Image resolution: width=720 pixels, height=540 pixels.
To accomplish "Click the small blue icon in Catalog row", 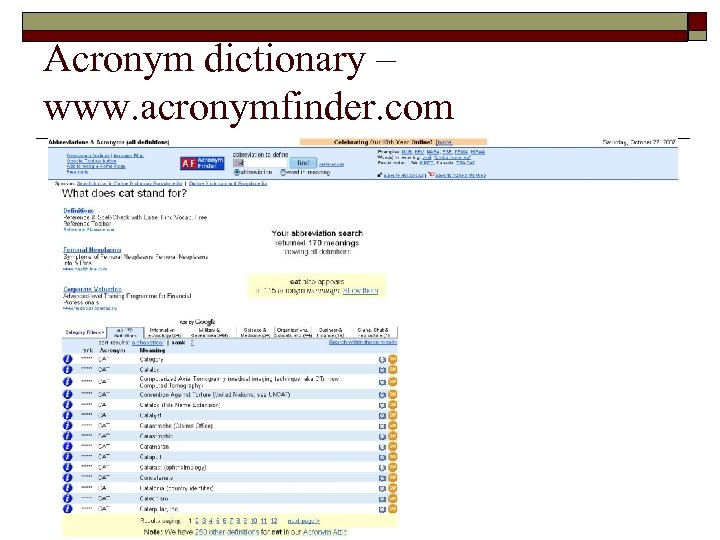I will pyautogui.click(x=382, y=370).
